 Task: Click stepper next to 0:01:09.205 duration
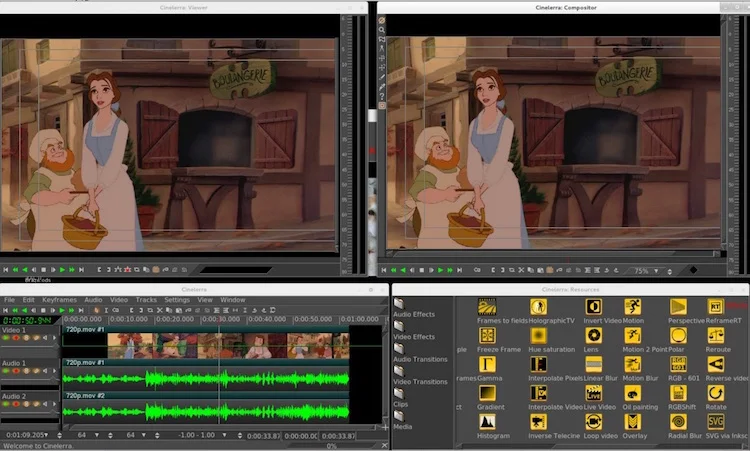(x=59, y=435)
